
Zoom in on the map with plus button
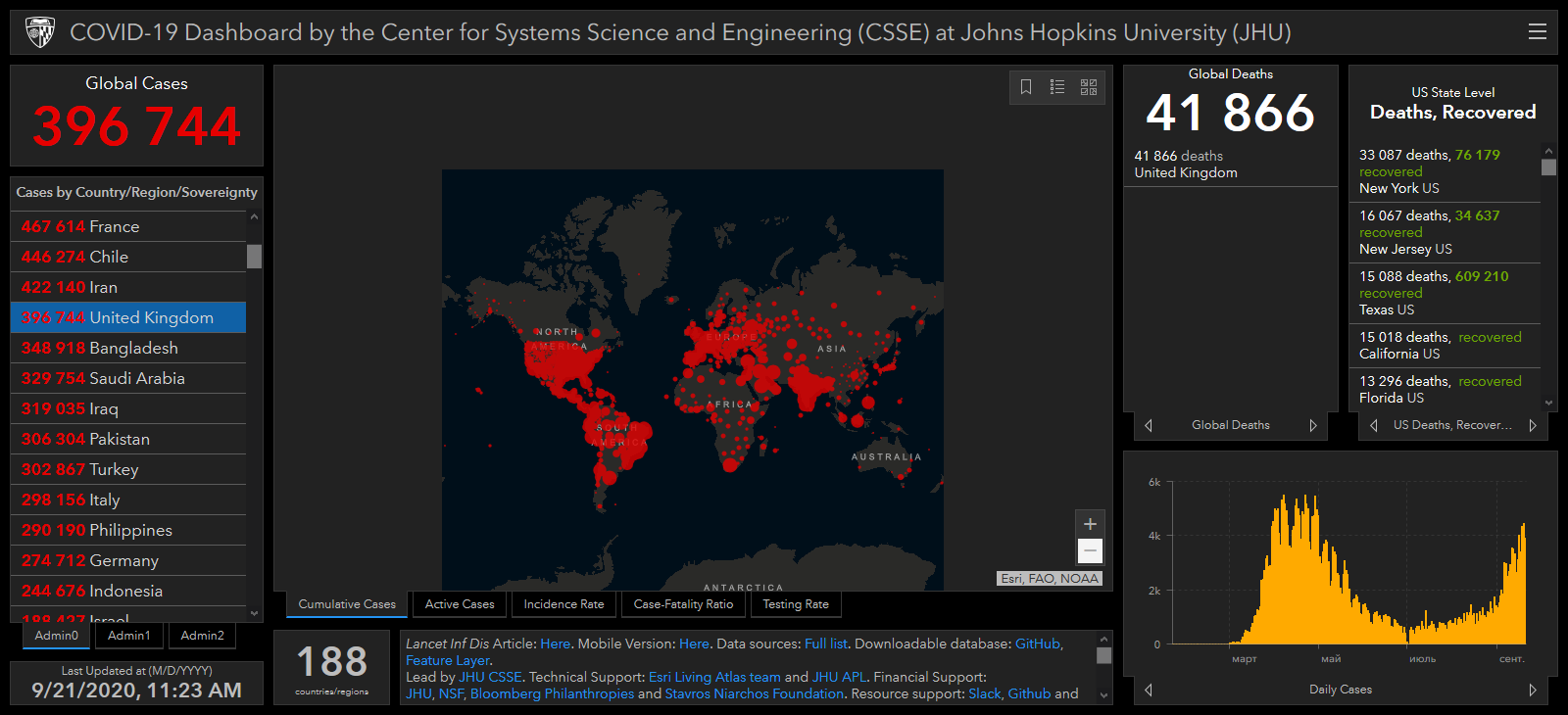(1090, 524)
